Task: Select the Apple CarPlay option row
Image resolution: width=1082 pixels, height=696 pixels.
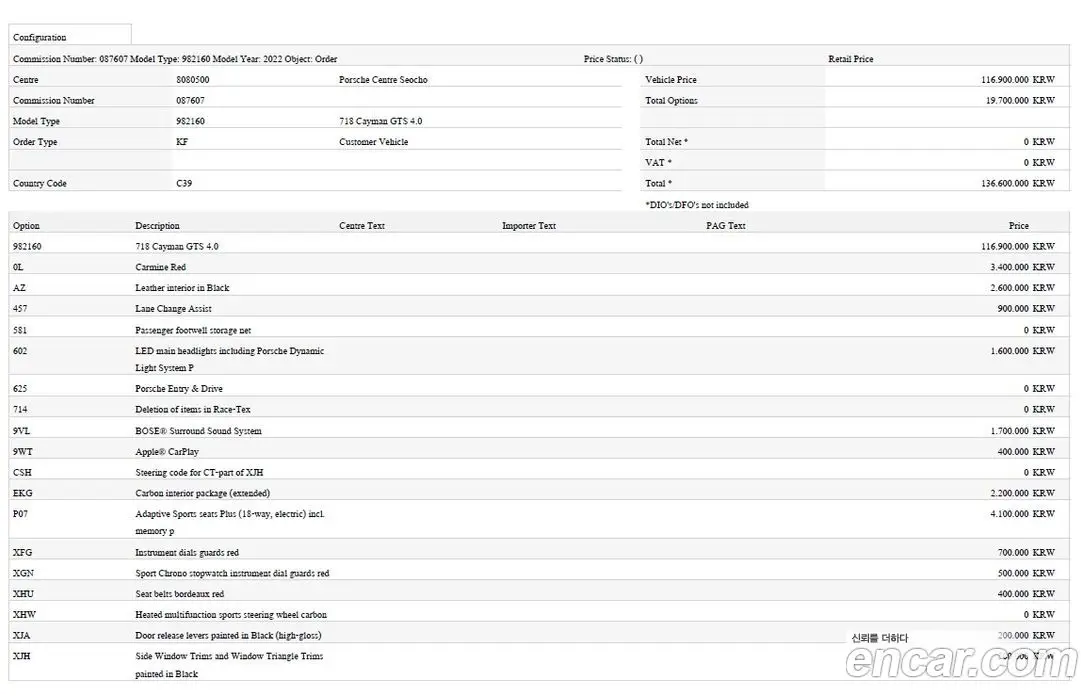Action: [539, 451]
